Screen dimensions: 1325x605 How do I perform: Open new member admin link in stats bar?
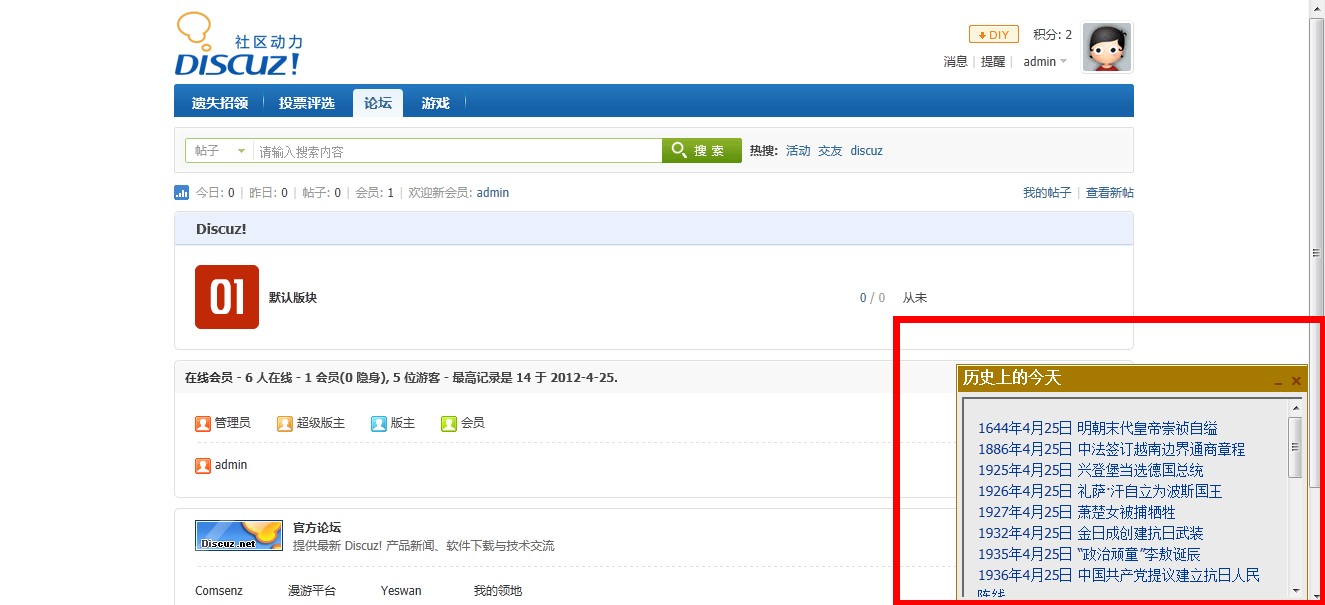click(493, 193)
